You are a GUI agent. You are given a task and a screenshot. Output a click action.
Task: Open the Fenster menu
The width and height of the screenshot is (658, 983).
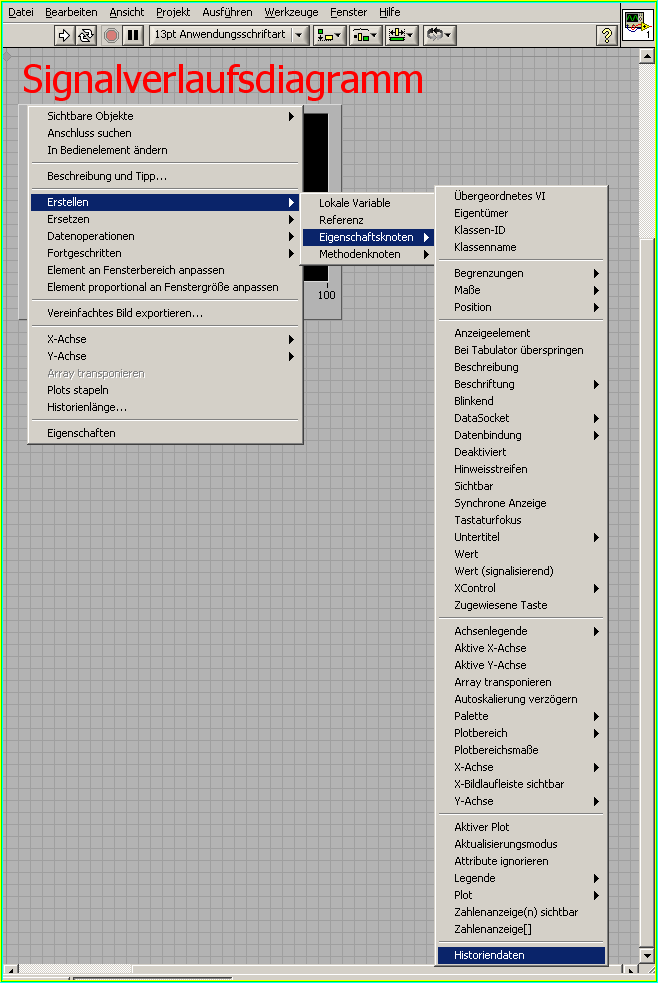[x=348, y=12]
